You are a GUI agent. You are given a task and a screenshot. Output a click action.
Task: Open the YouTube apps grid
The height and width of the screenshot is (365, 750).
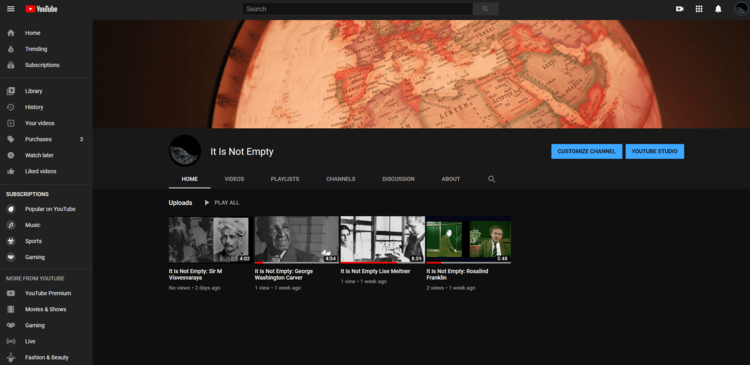[699, 9]
